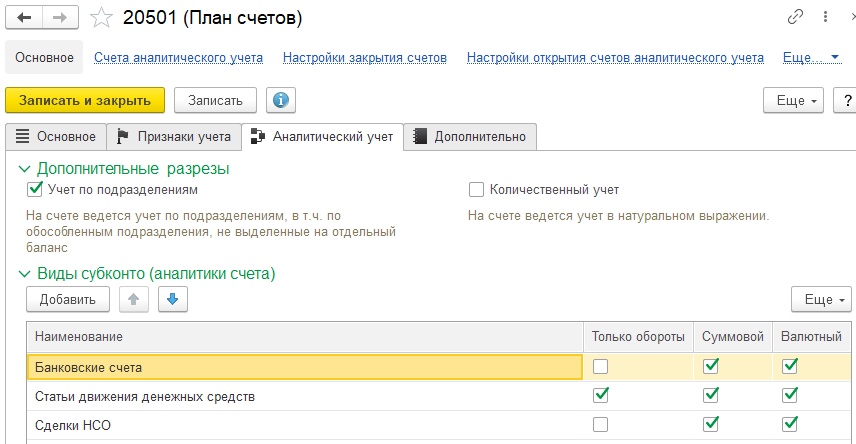Open the 'Дополнительно' tab
The width and height of the screenshot is (856, 444).
point(474,136)
